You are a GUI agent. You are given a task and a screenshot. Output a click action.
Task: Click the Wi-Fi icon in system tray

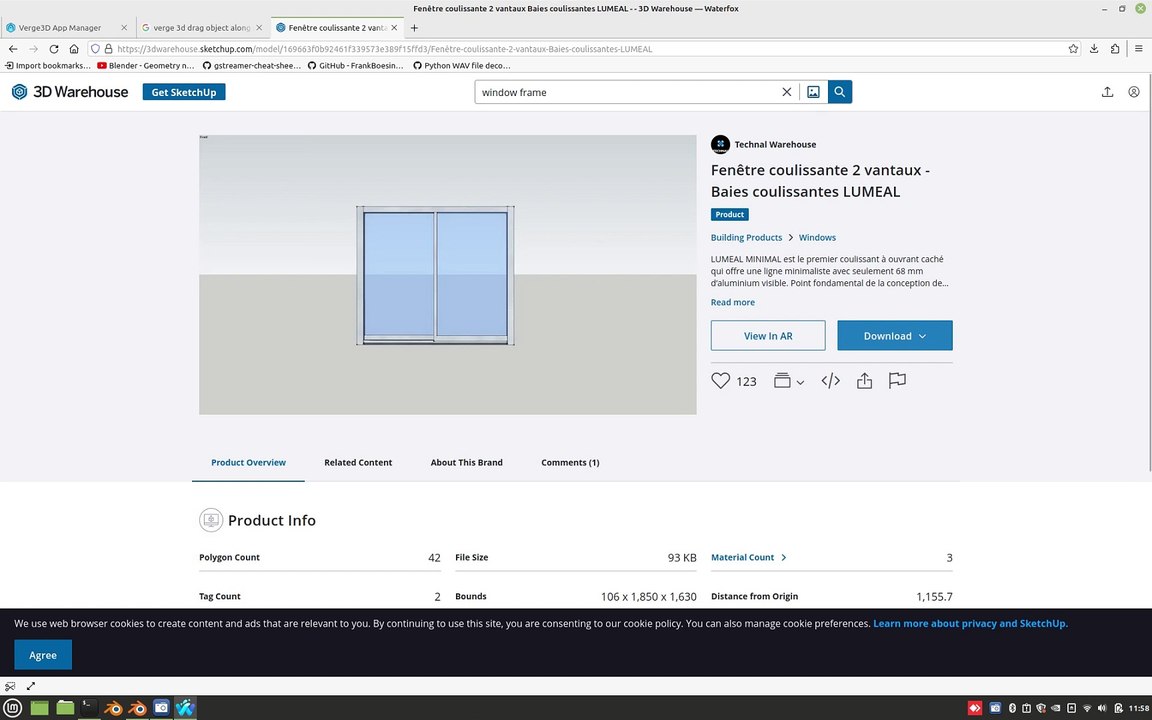1087,708
